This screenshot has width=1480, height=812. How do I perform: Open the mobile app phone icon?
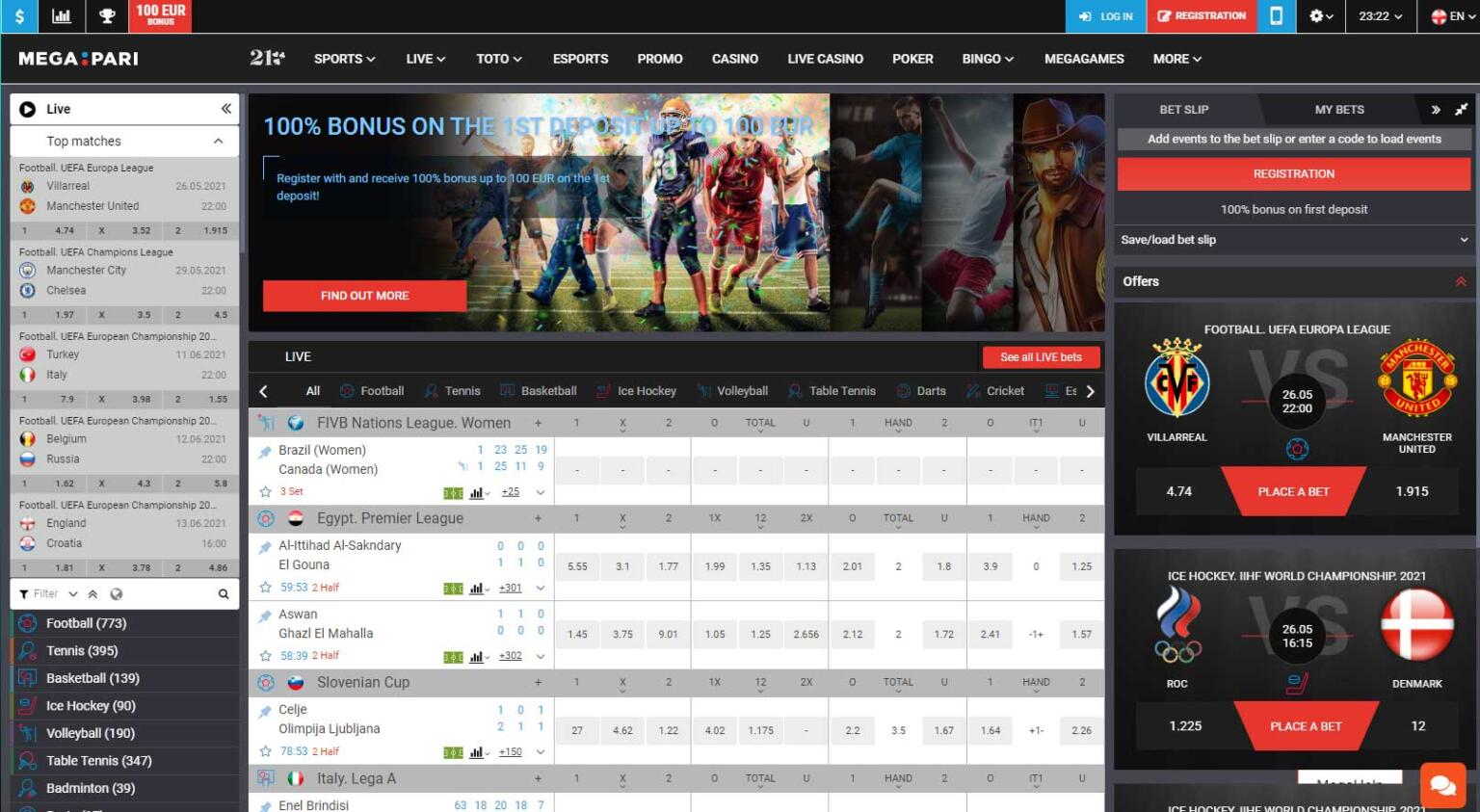[1276, 16]
